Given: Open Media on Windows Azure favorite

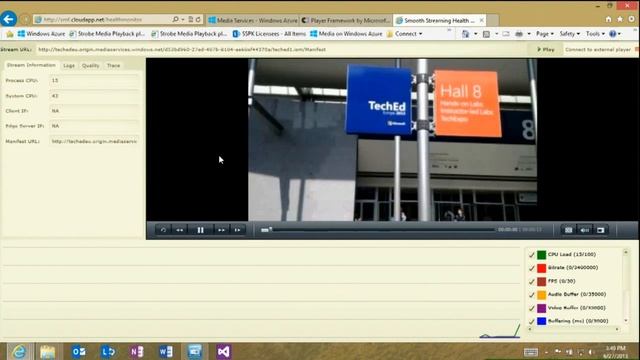Looking at the screenshot, I should pyautogui.click(x=346, y=34).
